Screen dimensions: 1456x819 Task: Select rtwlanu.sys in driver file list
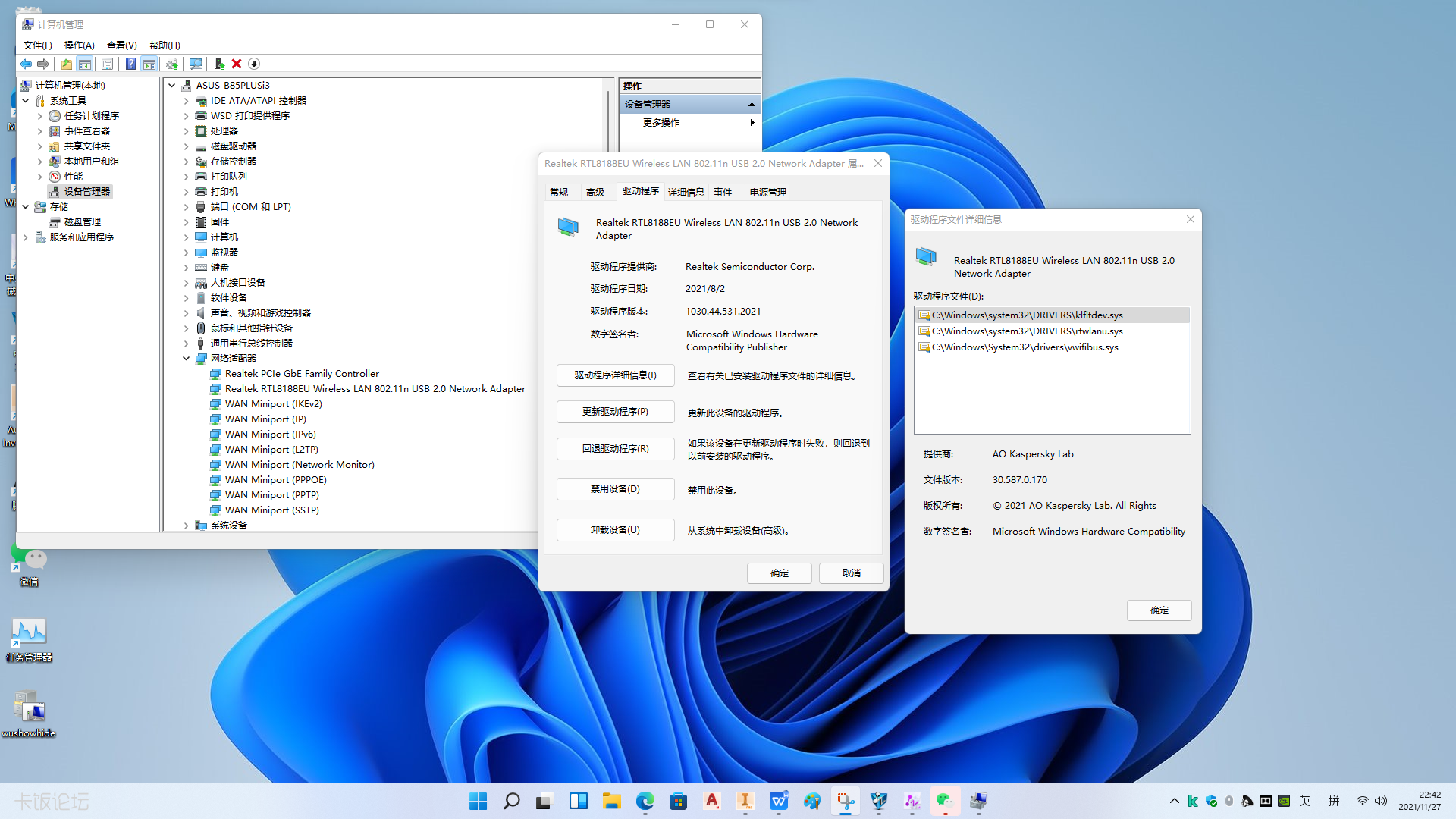pos(1053,331)
